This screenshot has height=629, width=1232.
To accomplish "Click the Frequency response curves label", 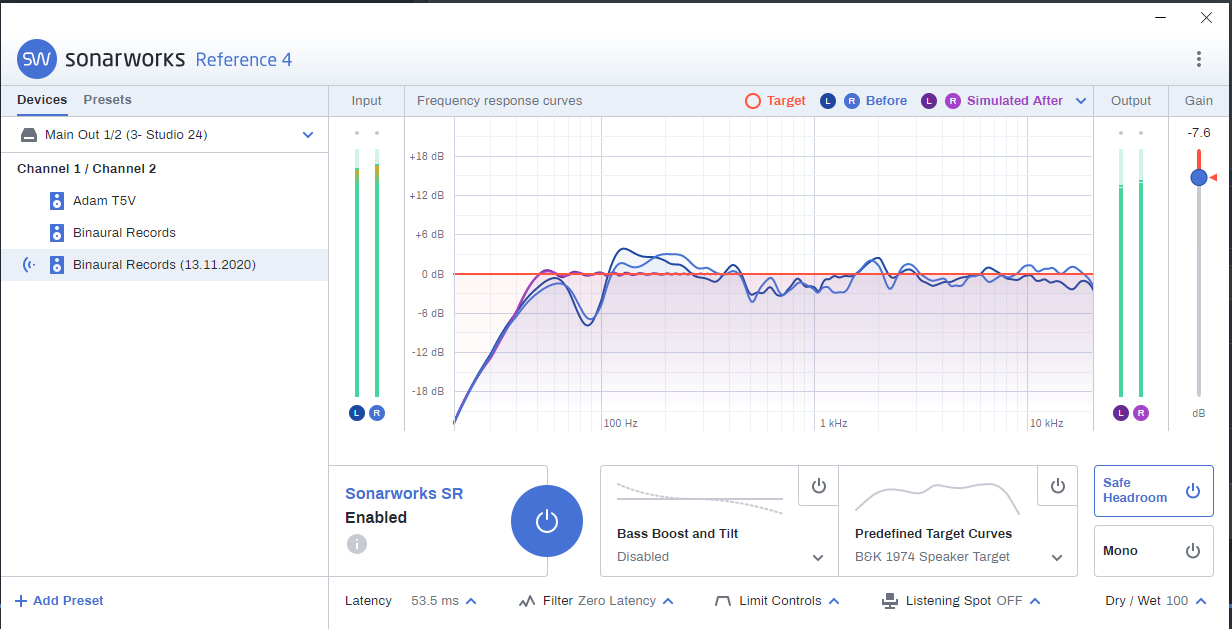I will tap(499, 101).
